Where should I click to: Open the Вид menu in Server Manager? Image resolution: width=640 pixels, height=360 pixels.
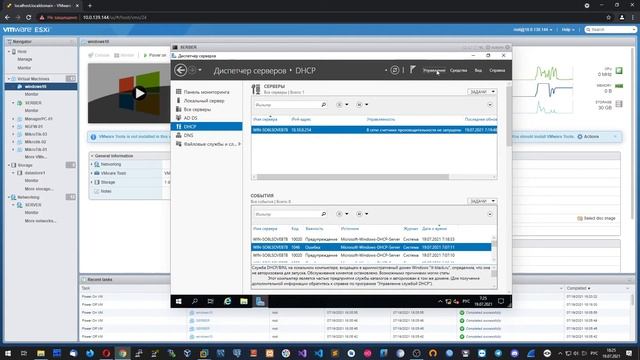pos(478,70)
